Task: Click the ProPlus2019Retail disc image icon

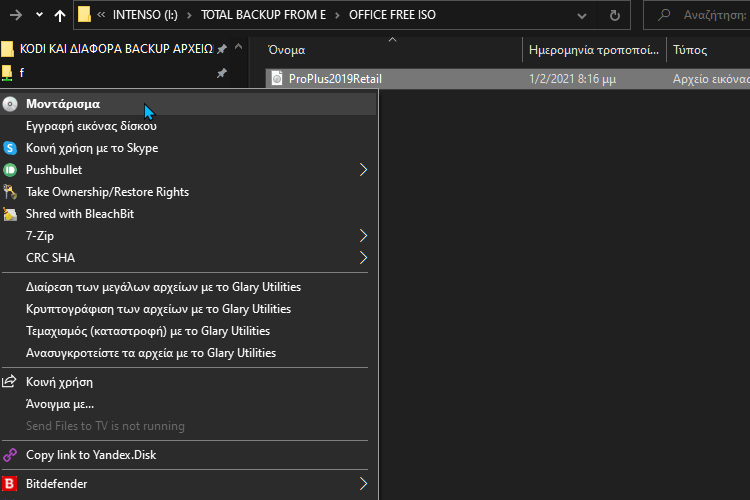Action: [x=277, y=78]
